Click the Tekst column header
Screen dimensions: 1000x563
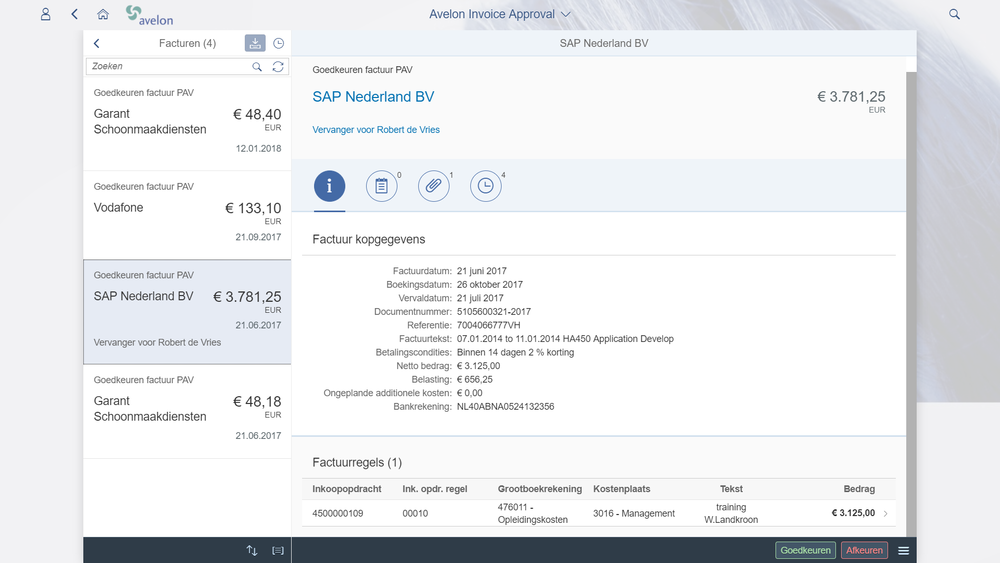(x=731, y=489)
